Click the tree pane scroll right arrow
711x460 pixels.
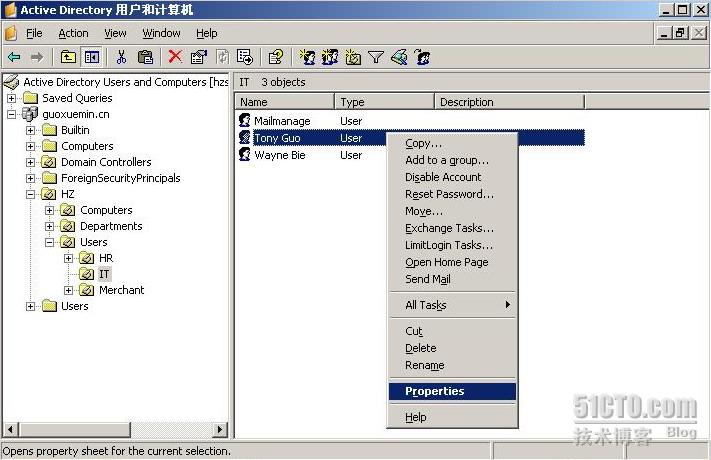click(220, 429)
